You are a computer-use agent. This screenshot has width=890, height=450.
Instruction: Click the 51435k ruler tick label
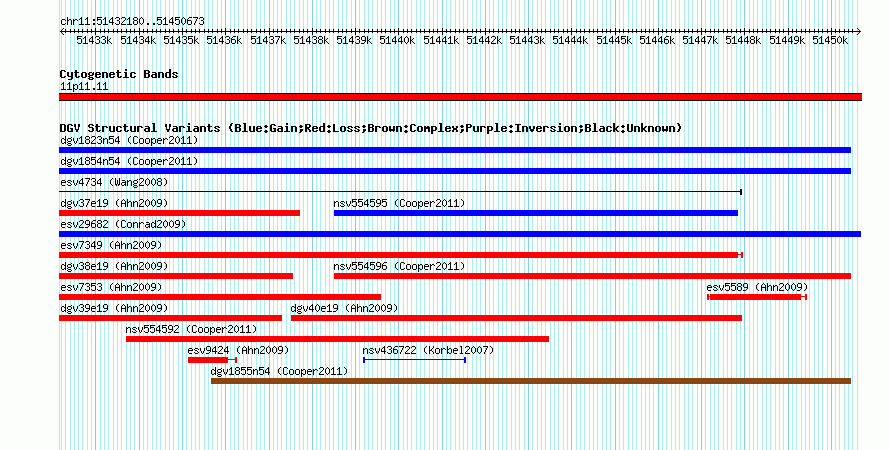181,40
